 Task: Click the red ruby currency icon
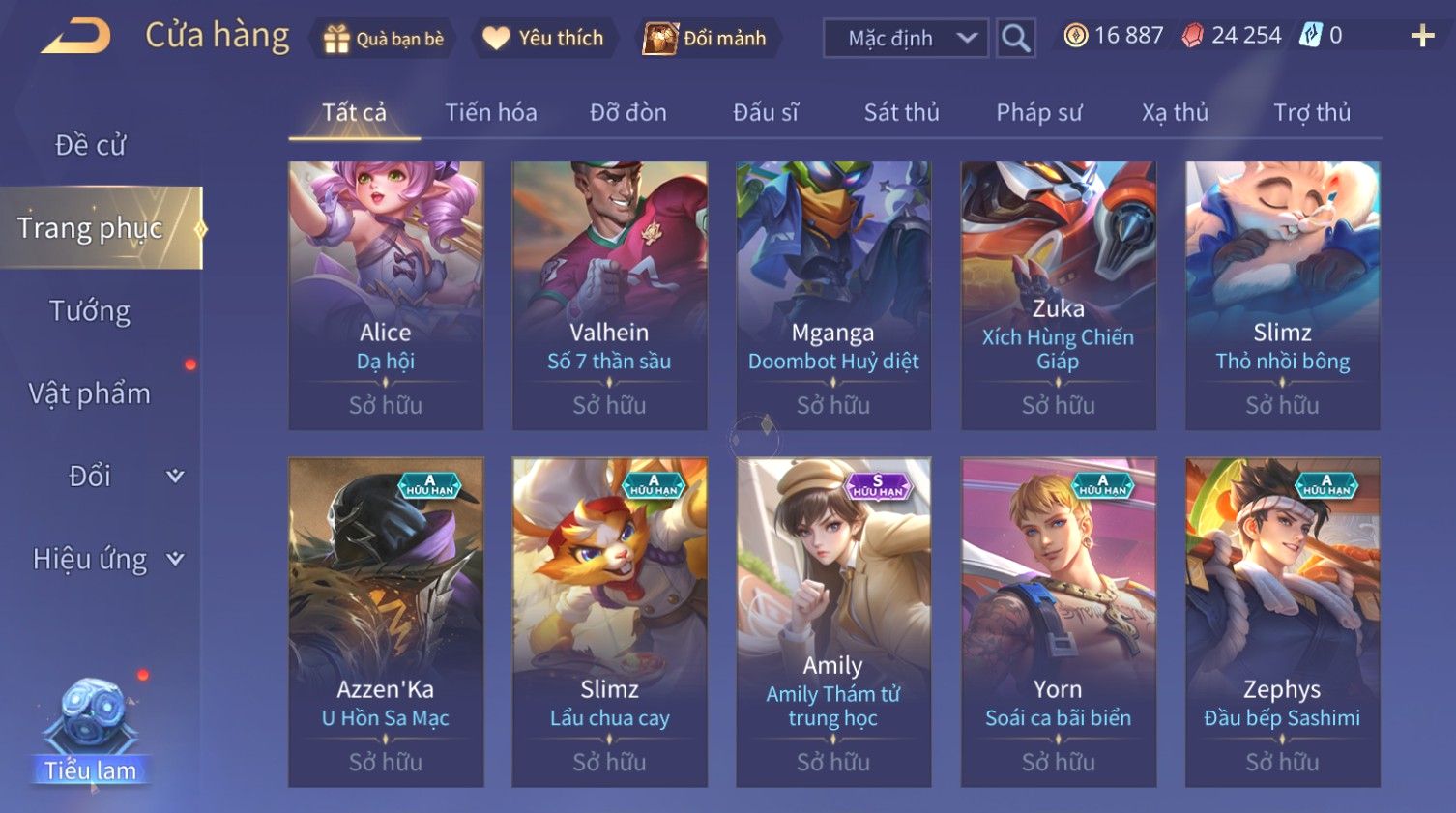(x=1193, y=36)
